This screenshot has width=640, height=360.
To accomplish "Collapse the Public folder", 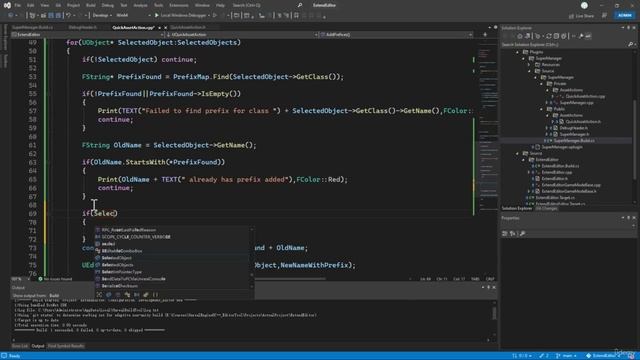I will 542,109.
